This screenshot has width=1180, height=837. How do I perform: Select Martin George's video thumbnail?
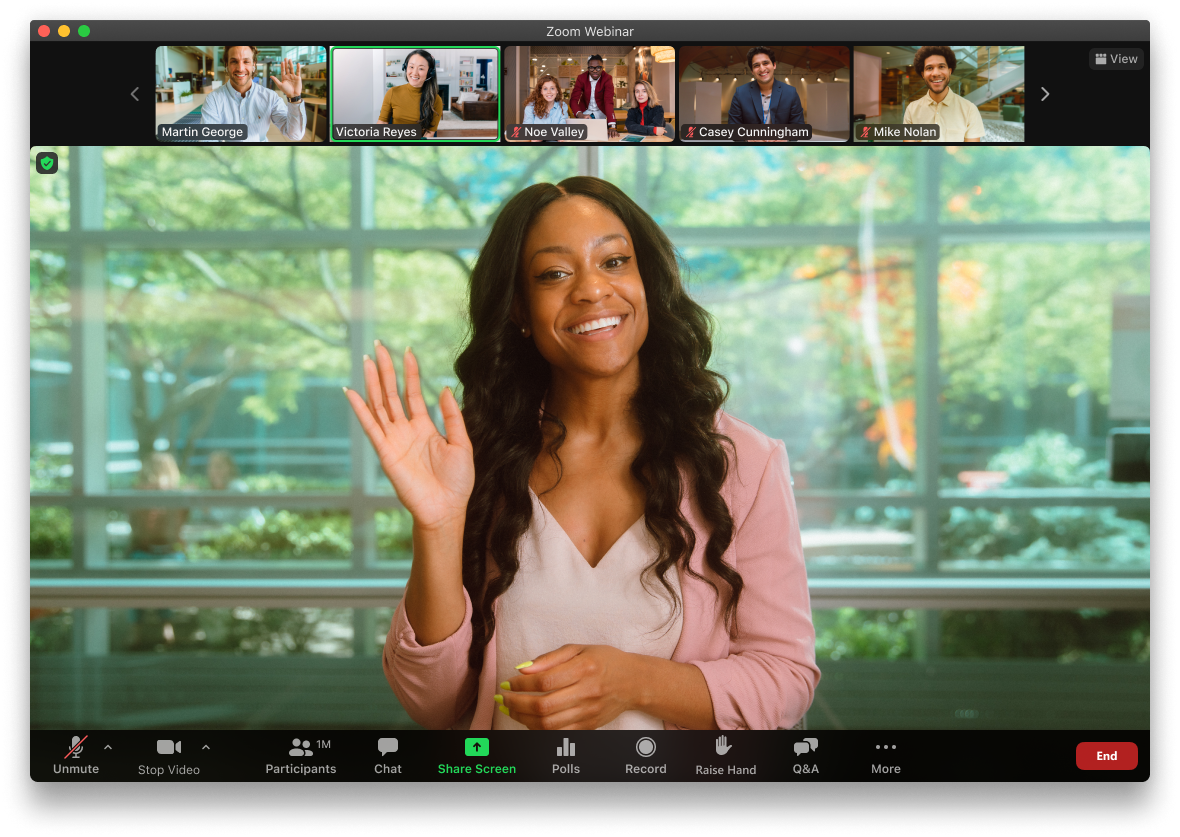point(241,93)
